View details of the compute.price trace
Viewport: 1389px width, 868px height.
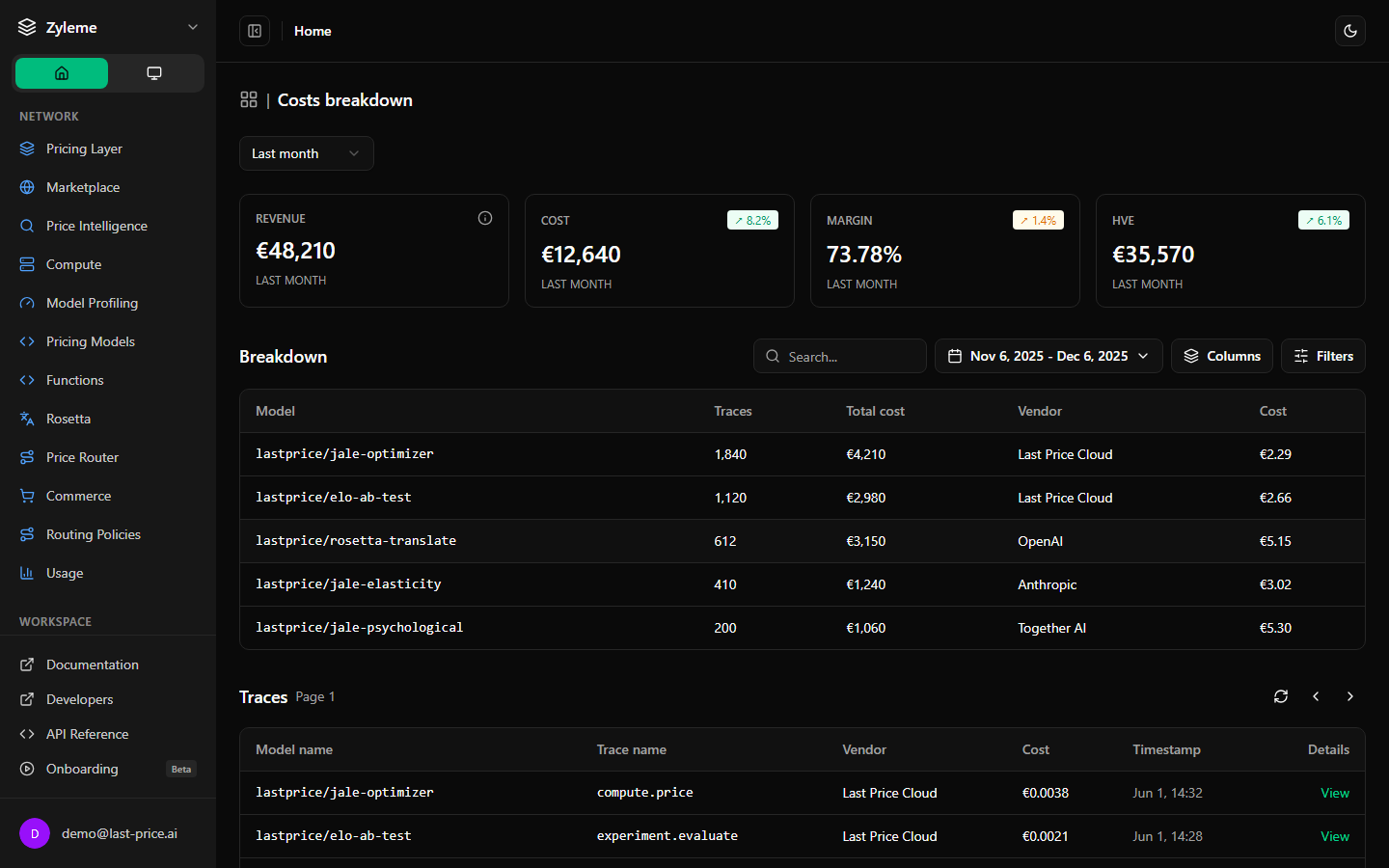coord(1335,793)
